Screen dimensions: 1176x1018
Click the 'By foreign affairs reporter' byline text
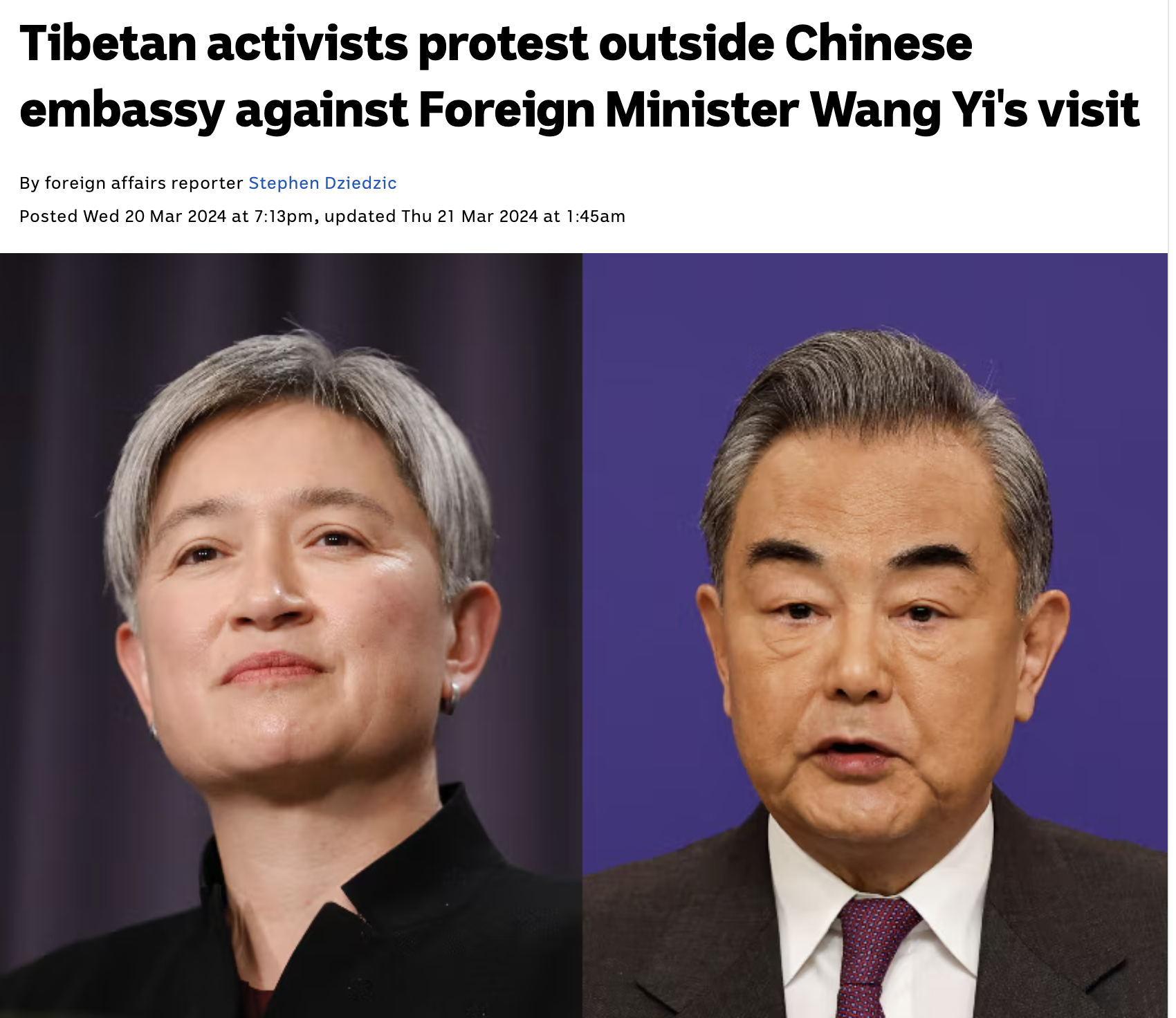pos(131,183)
